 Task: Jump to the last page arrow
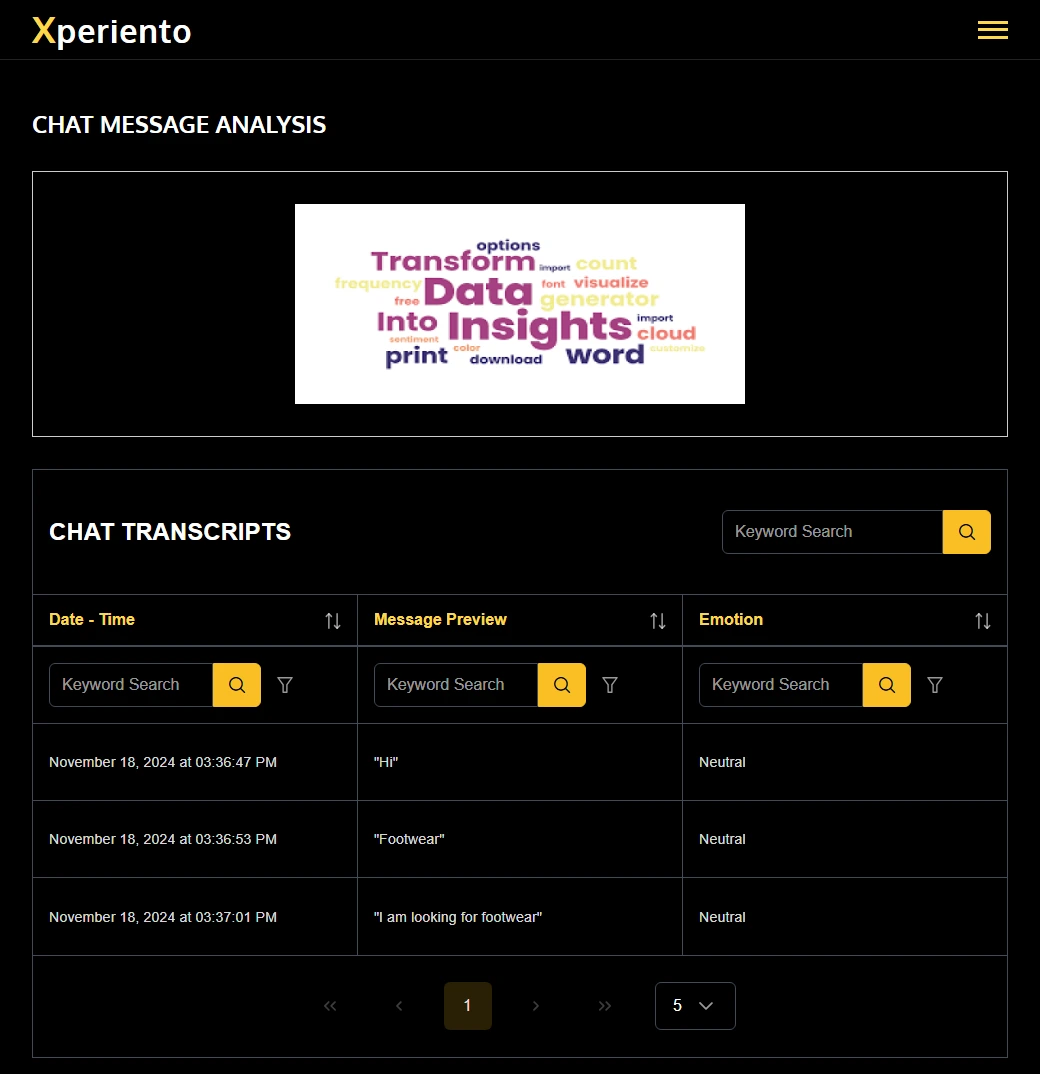(x=605, y=1006)
